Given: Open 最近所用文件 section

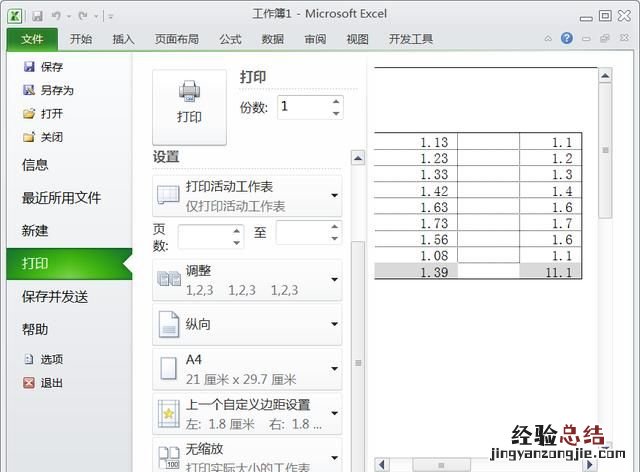Looking at the screenshot, I should 61,198.
